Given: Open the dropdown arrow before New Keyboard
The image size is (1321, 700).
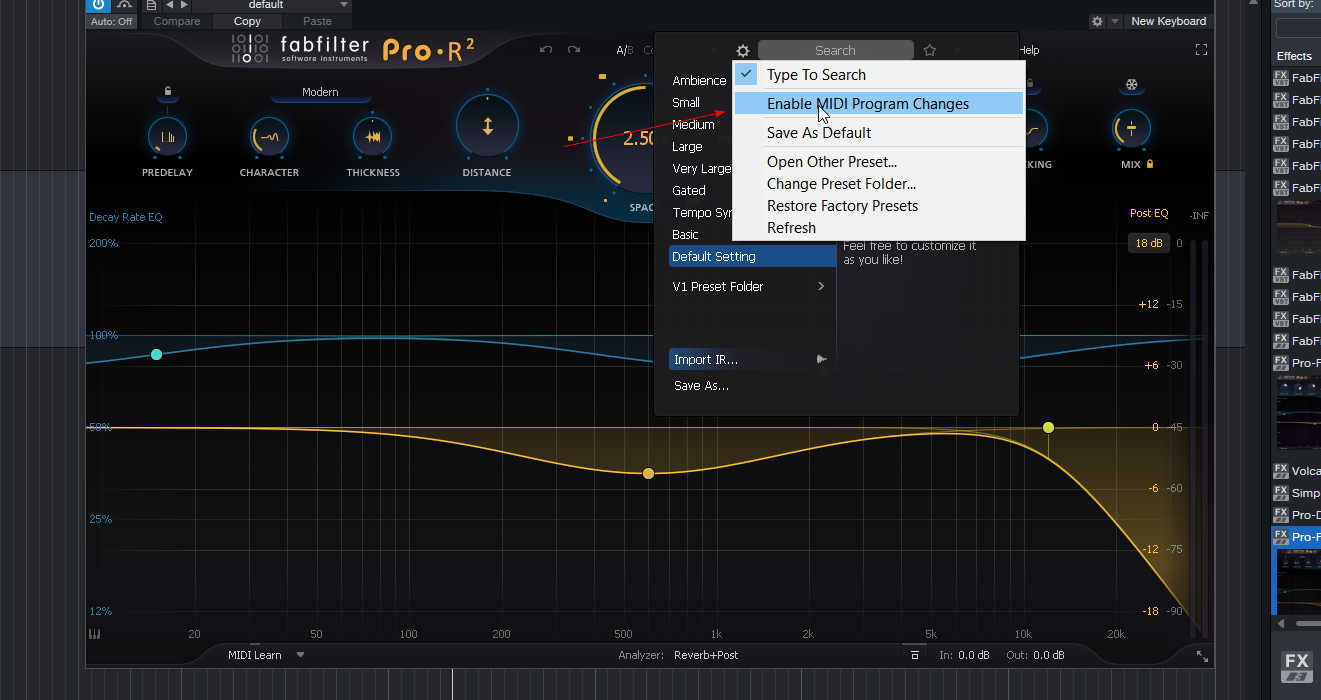Looking at the screenshot, I should tap(1114, 21).
